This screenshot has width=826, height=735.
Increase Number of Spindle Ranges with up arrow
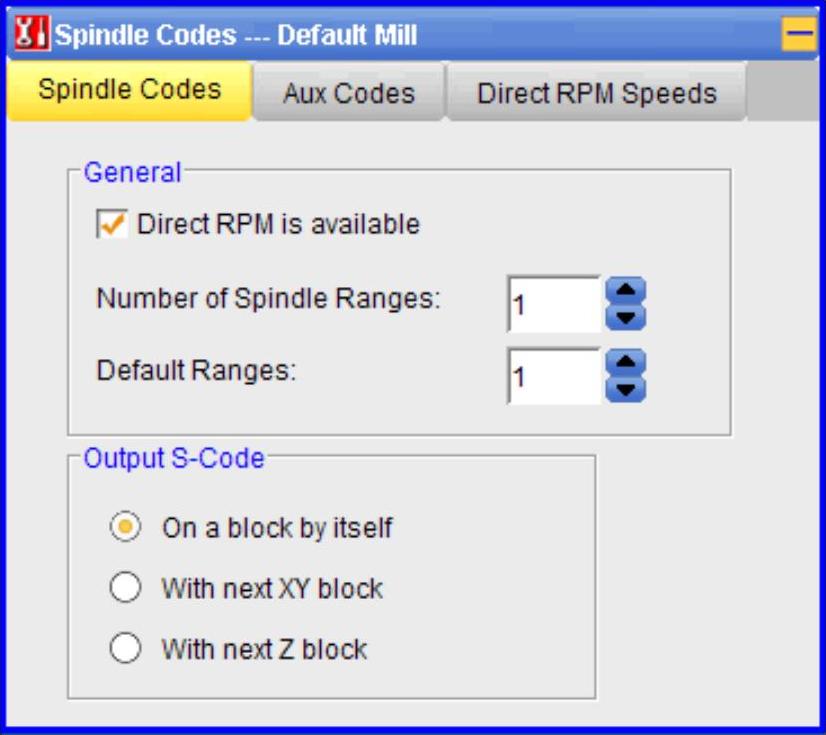pyautogui.click(x=626, y=291)
